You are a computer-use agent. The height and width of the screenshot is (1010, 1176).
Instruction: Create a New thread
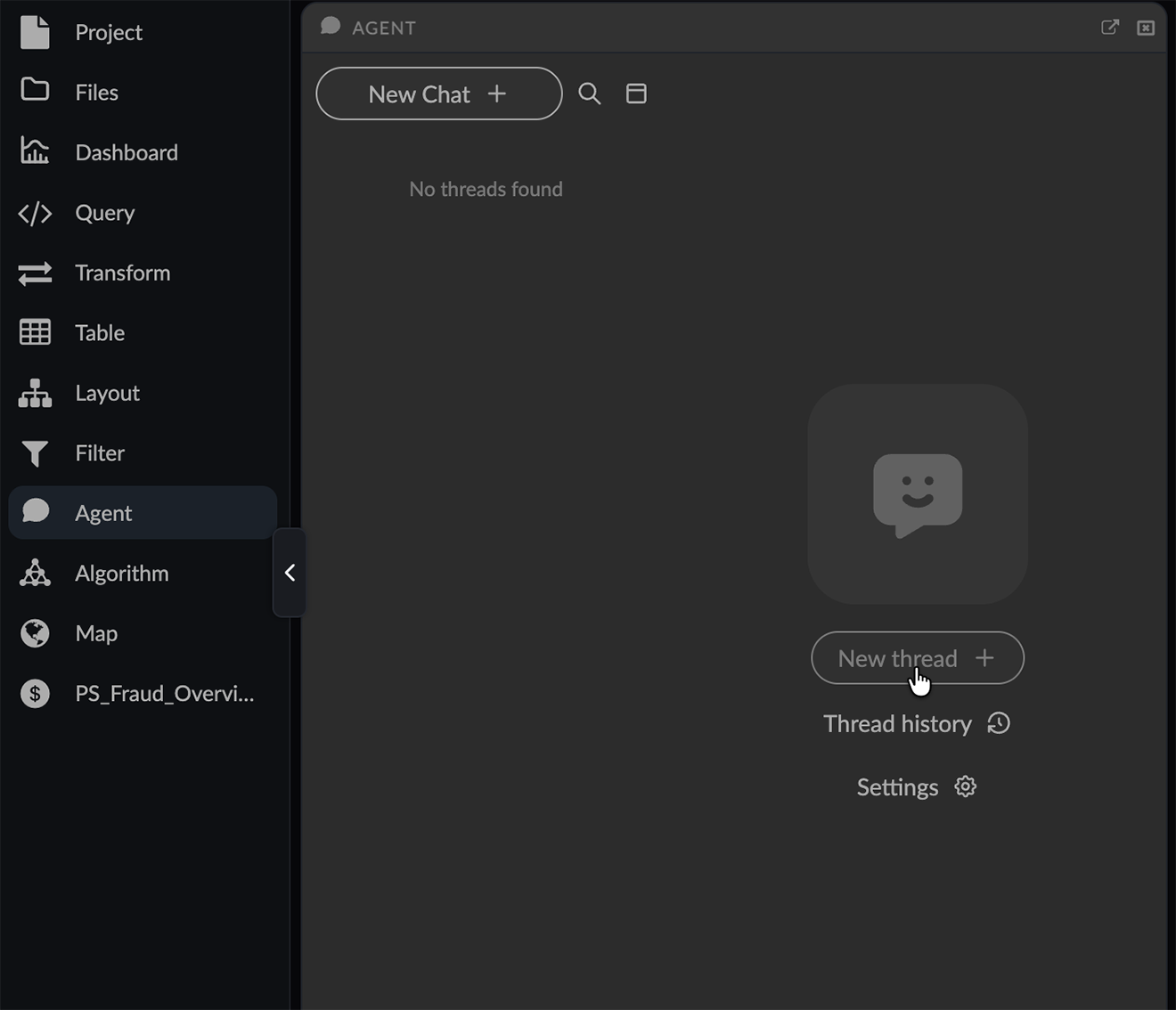(x=918, y=658)
